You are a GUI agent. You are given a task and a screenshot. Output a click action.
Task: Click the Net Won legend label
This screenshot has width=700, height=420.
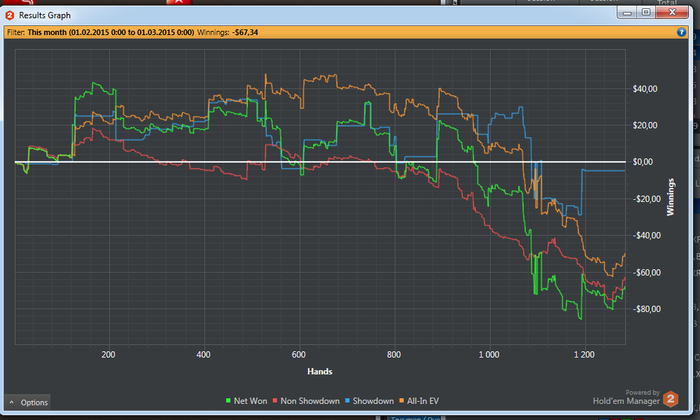(250, 401)
